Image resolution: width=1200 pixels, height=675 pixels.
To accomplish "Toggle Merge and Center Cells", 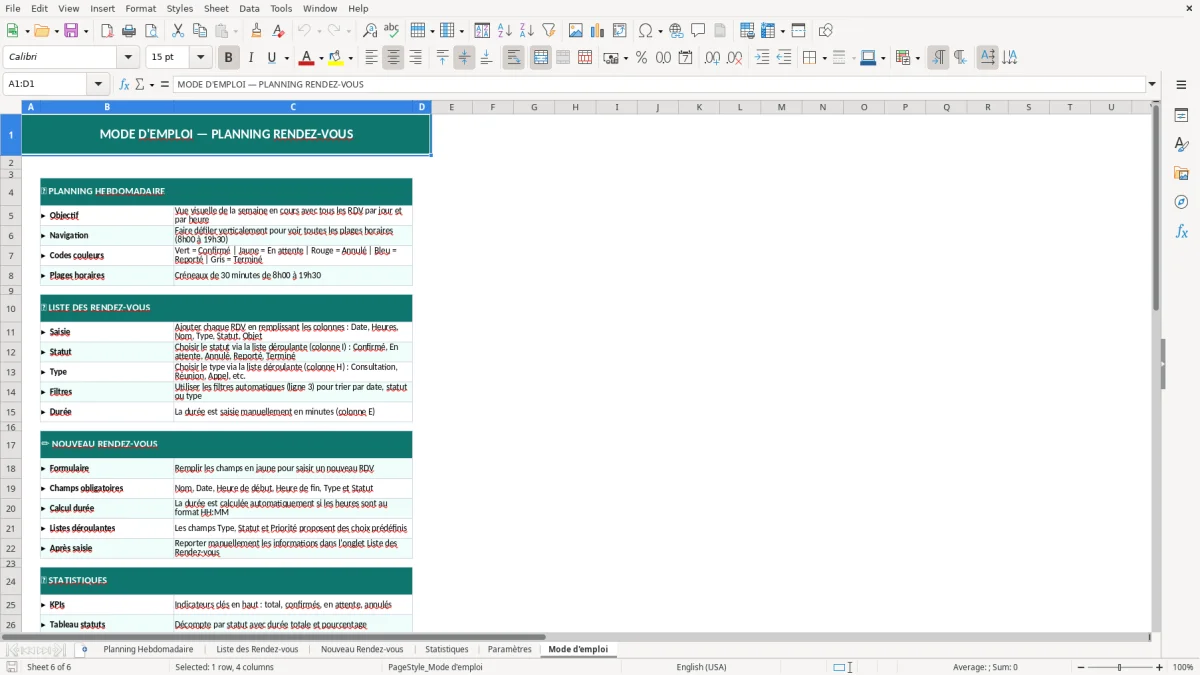I will pos(540,58).
